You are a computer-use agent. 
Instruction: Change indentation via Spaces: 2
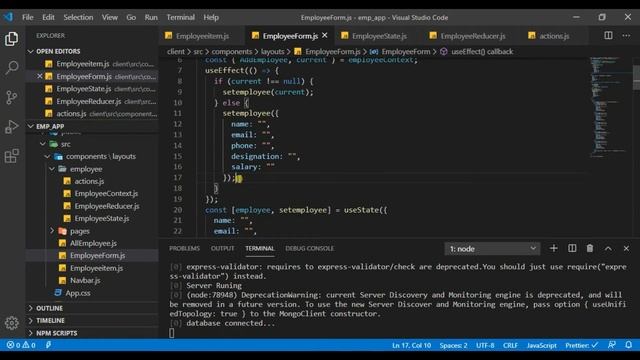coord(453,345)
